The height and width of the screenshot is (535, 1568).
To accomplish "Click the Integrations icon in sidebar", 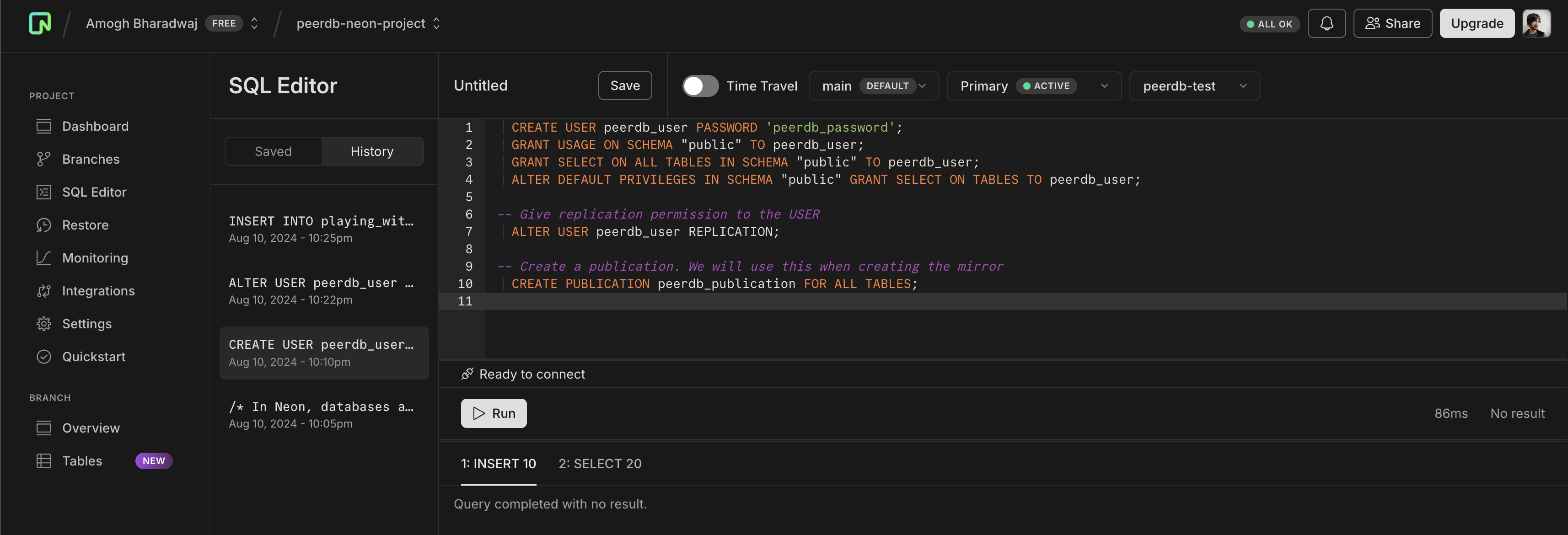I will (43, 290).
